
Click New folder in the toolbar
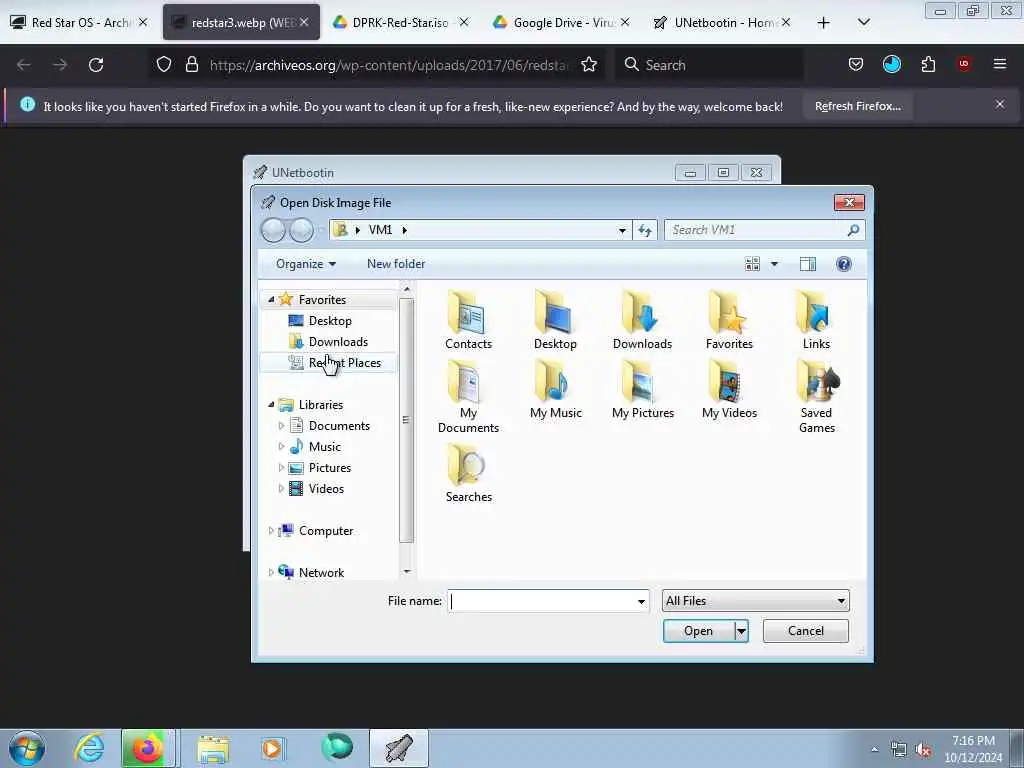(396, 264)
